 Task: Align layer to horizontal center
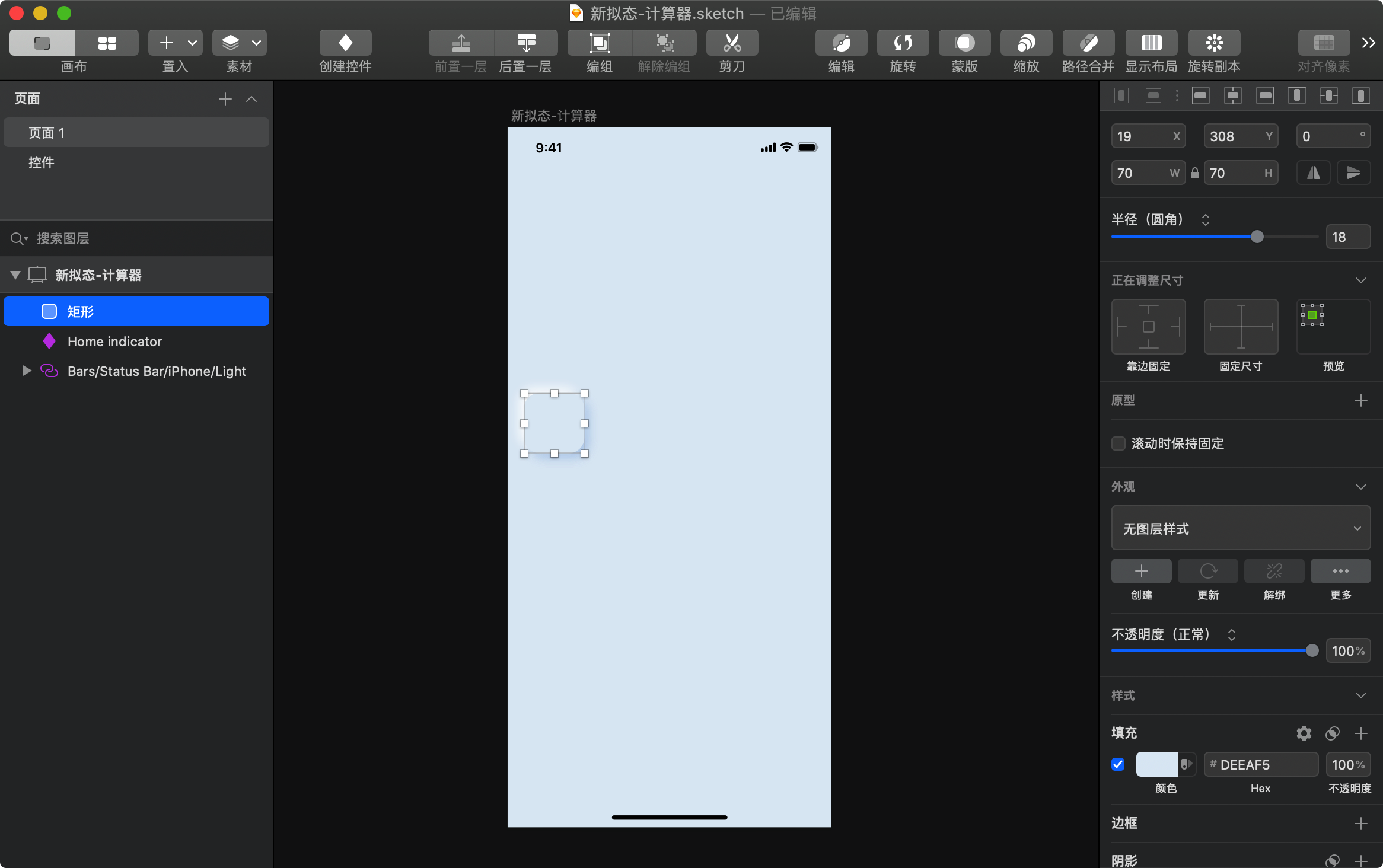tap(1233, 95)
